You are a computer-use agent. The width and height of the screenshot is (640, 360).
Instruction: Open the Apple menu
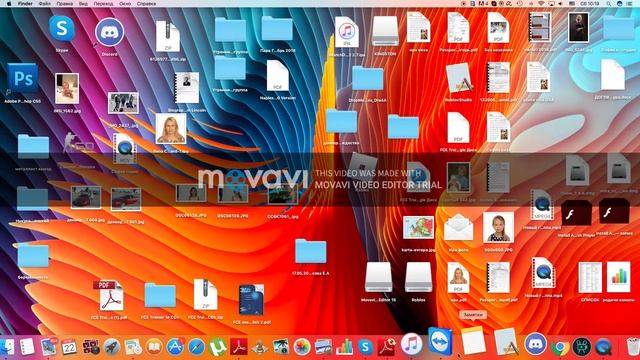[9, 3]
